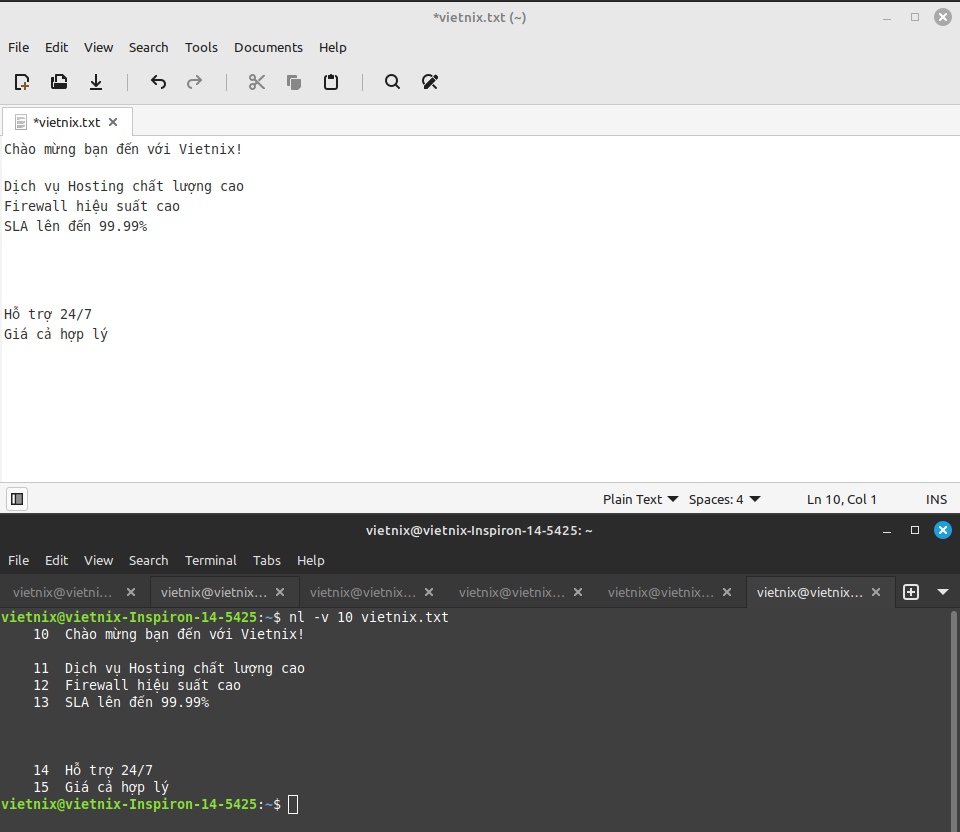Switch to first terminal tab
Image resolution: width=960 pixels, height=832 pixels.
click(x=62, y=592)
